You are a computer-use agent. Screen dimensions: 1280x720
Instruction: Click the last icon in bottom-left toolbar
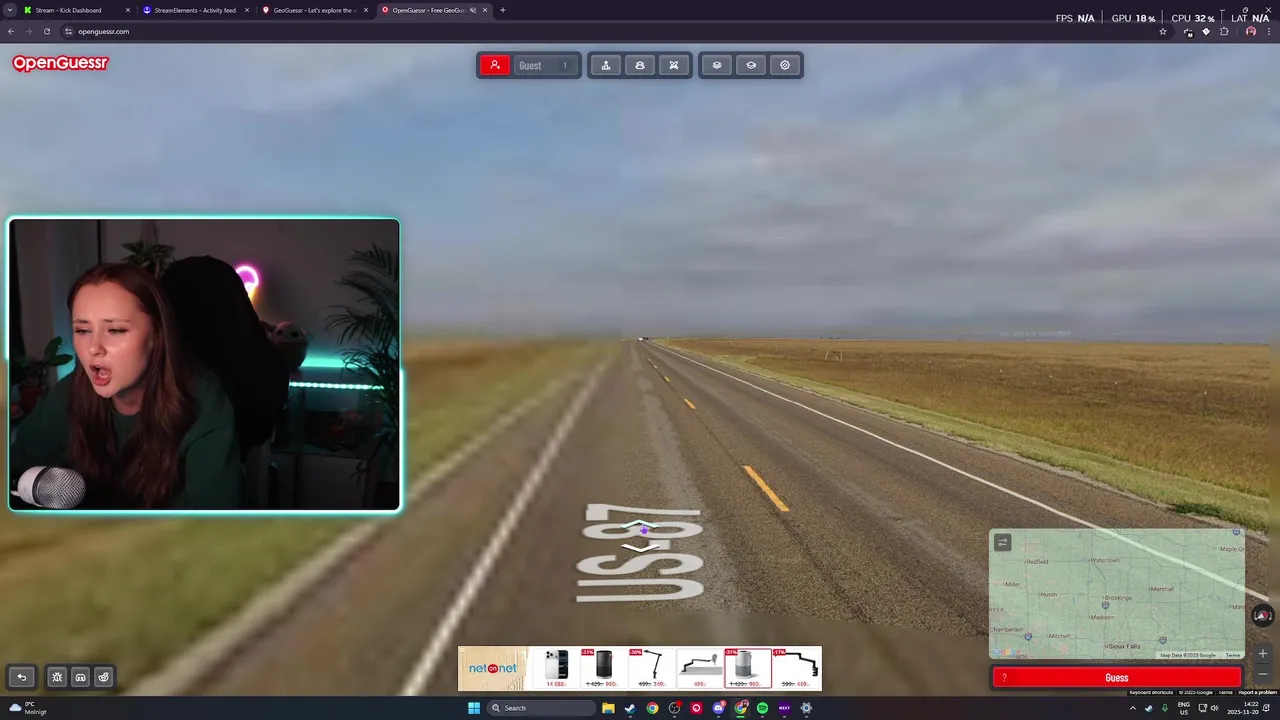pos(104,677)
